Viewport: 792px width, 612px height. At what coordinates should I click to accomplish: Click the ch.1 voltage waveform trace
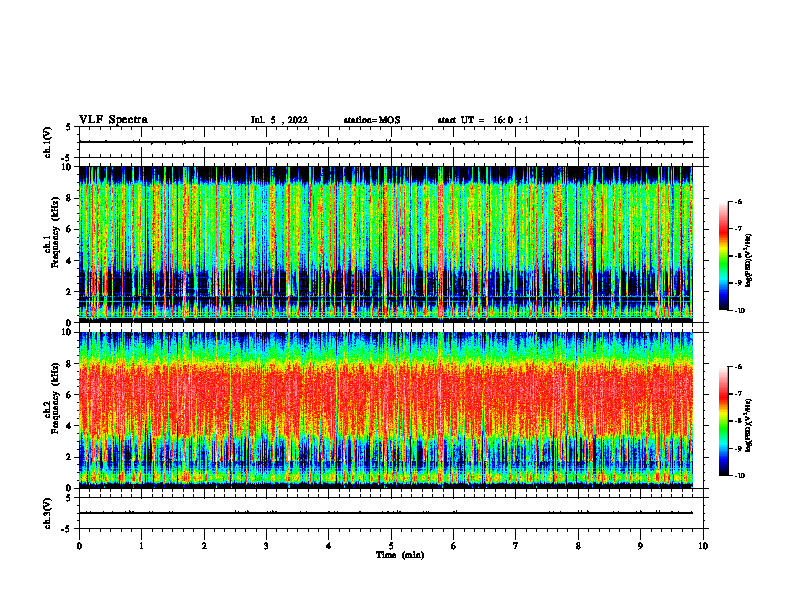click(x=386, y=142)
